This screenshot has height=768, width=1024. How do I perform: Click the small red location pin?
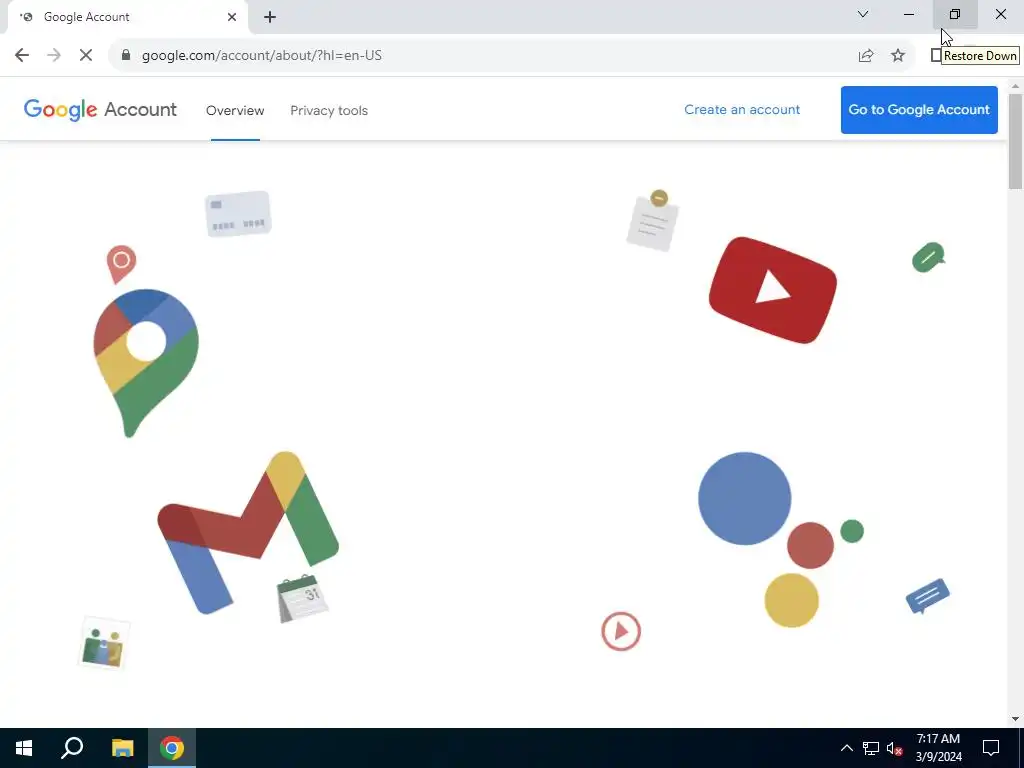coord(121,264)
